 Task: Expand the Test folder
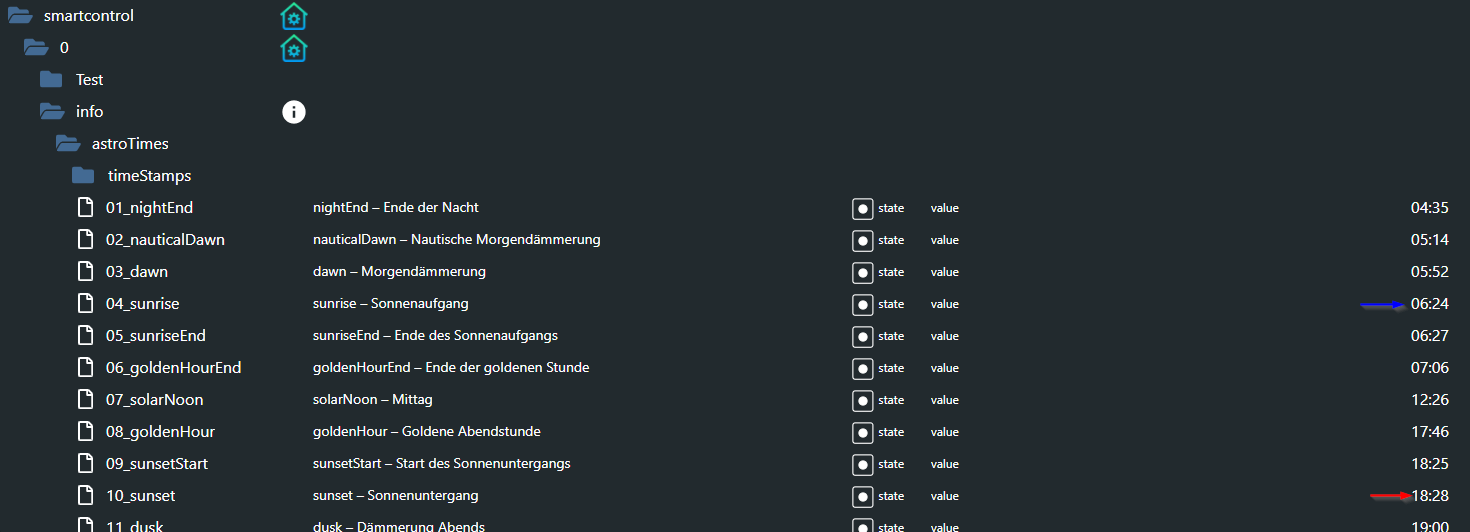point(51,80)
